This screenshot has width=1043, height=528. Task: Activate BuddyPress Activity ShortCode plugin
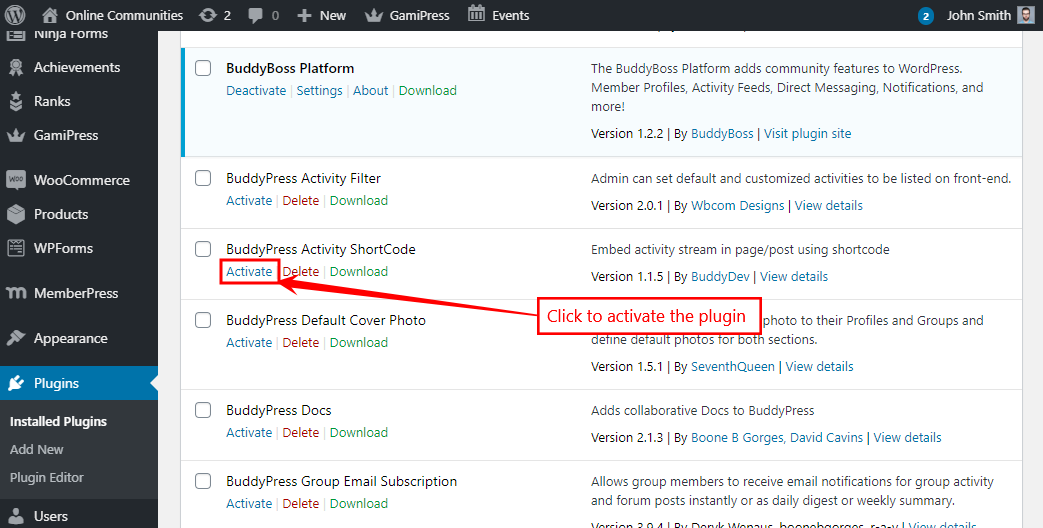pyautogui.click(x=249, y=271)
